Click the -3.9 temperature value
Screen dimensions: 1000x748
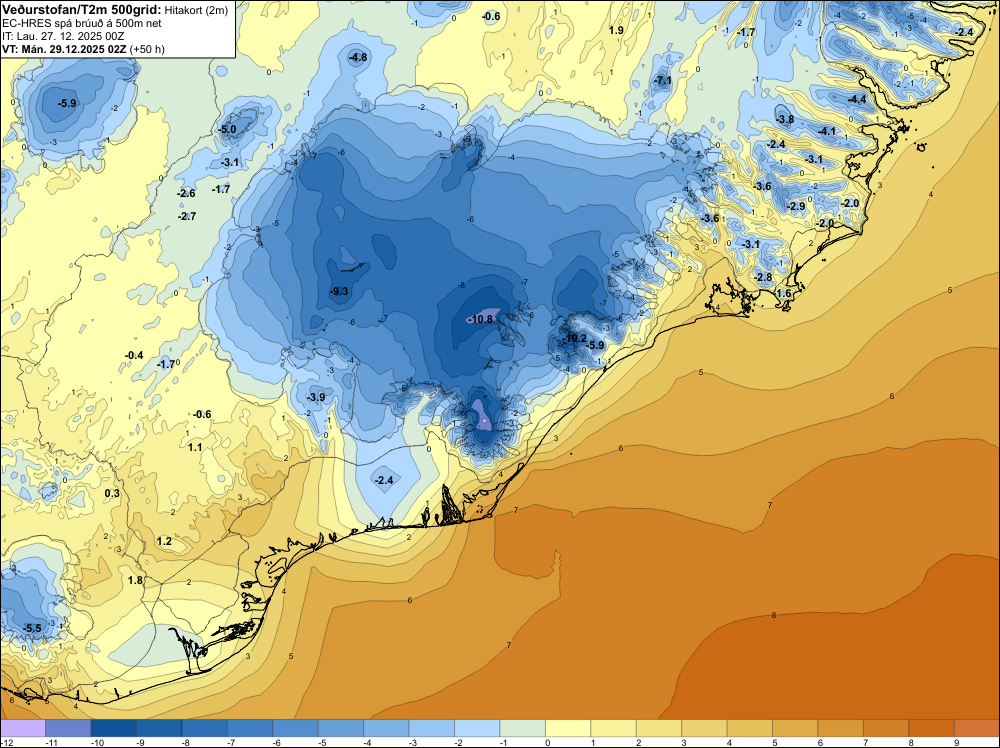pyautogui.click(x=316, y=397)
